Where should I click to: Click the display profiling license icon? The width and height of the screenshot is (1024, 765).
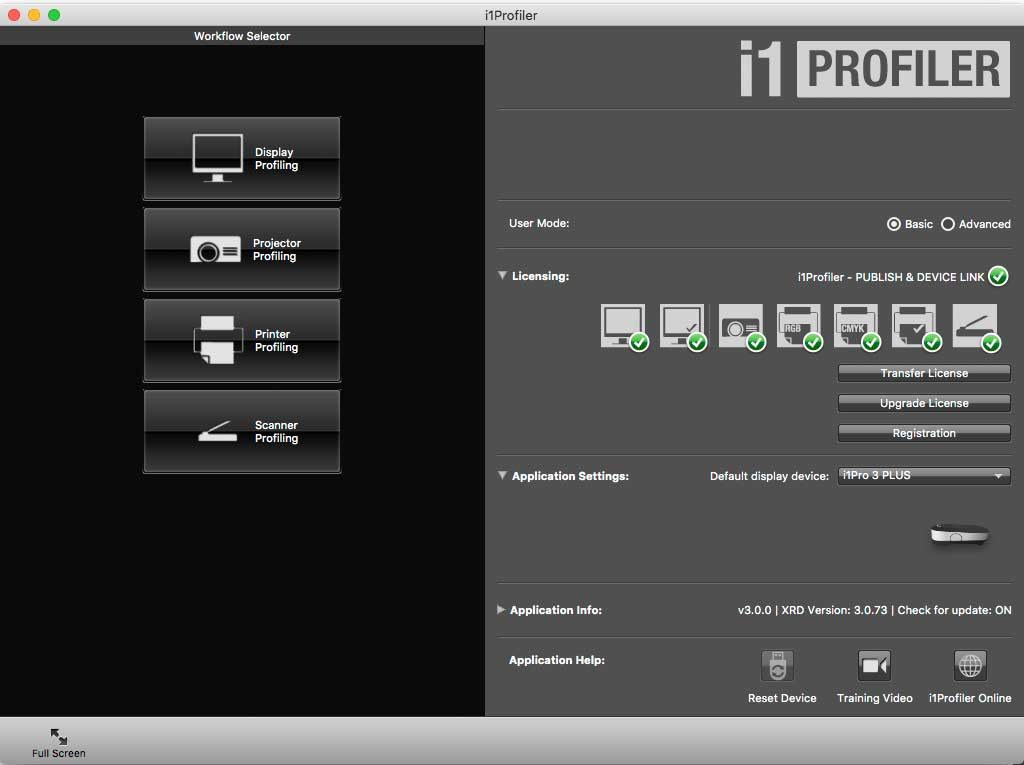[x=624, y=327]
